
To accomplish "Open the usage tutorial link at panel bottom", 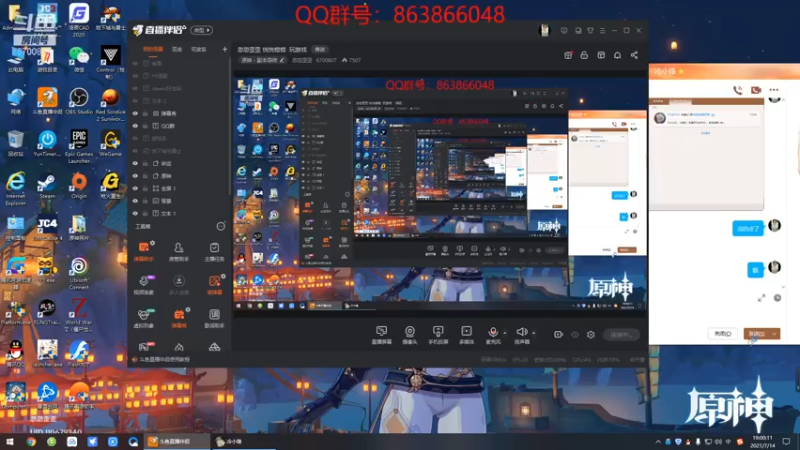I will click(164, 359).
